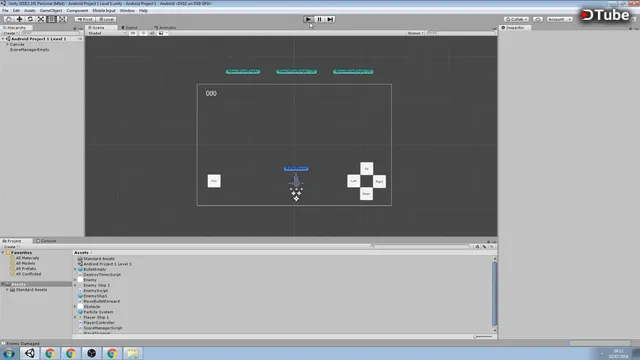Image resolution: width=640 pixels, height=360 pixels.
Task: Select the Hand tool in the toolbar
Action: click(x=9, y=19)
